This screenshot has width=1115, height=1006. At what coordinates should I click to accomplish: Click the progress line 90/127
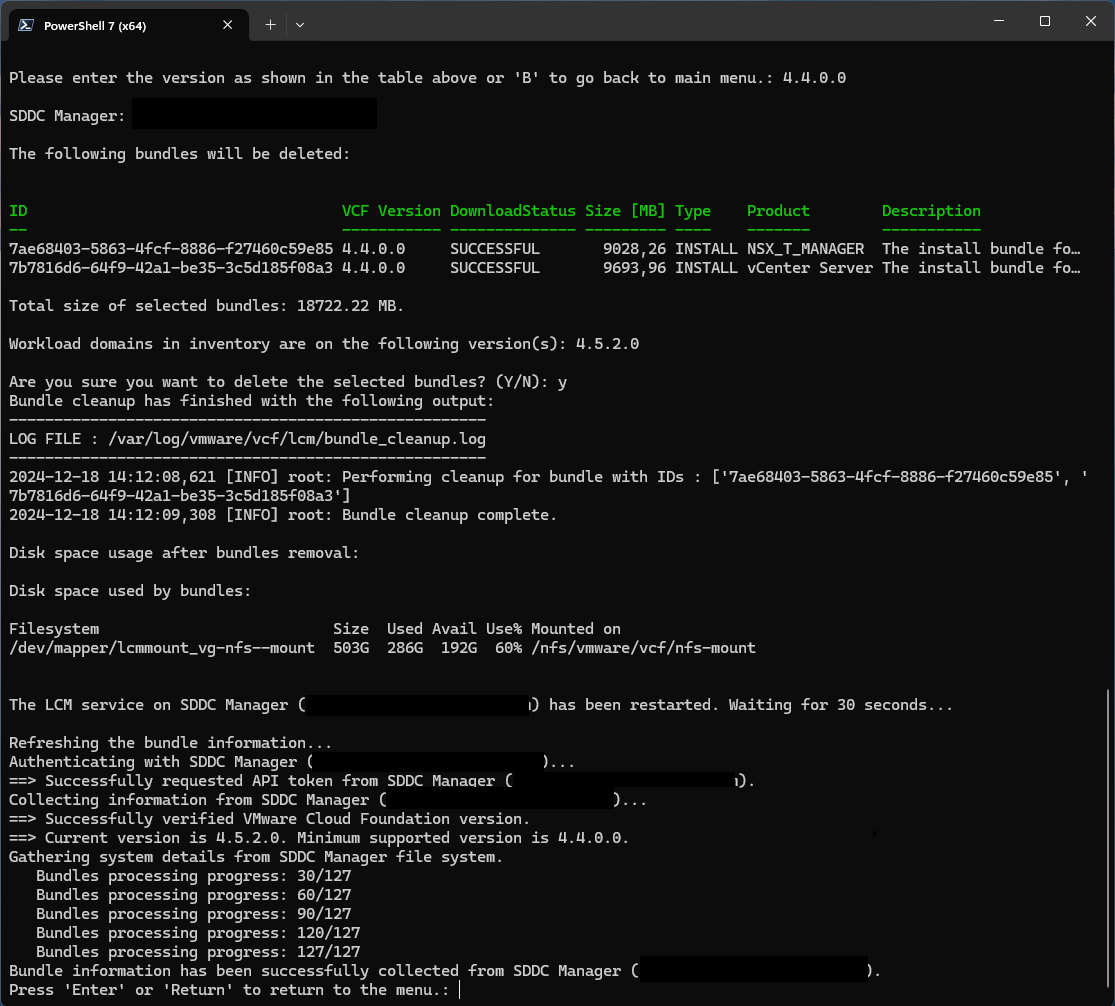click(193, 914)
